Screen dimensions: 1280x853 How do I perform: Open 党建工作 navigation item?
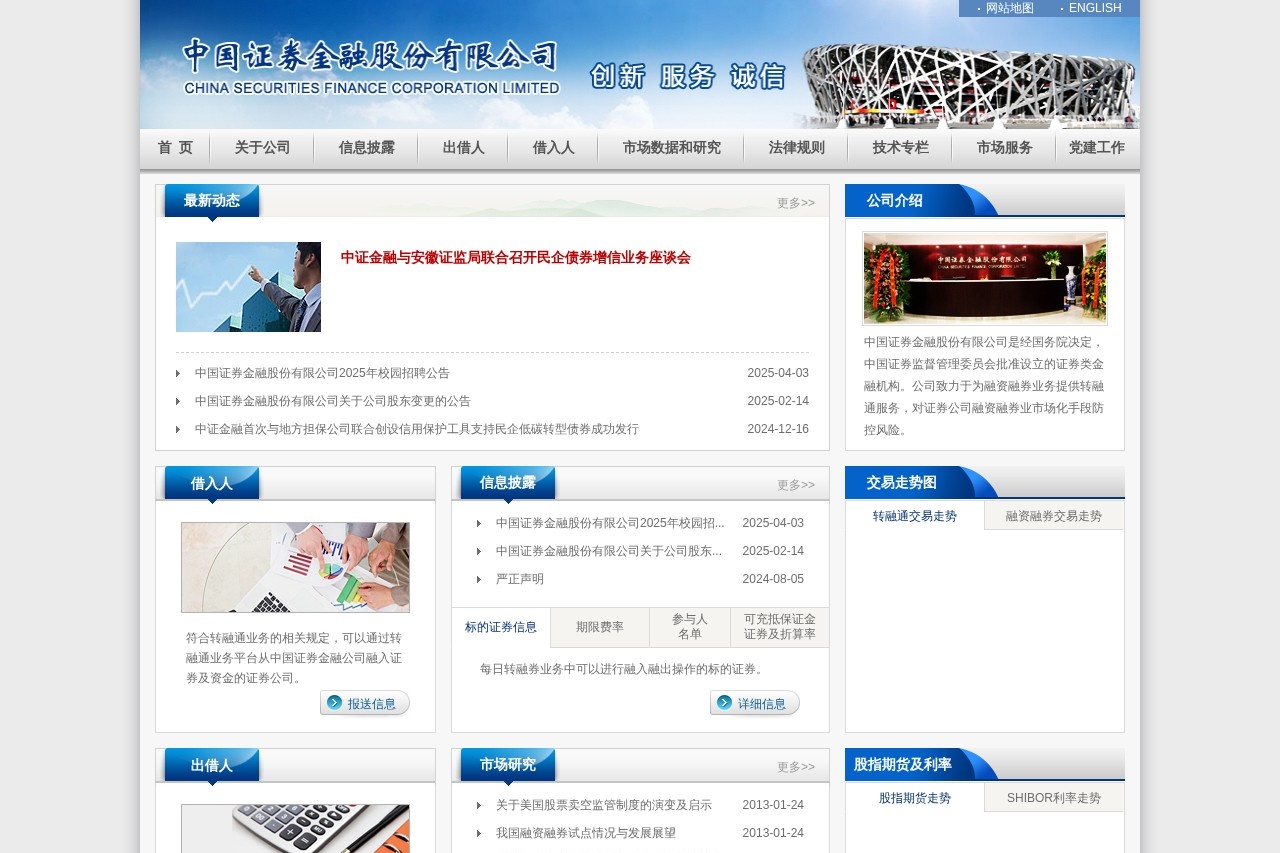[1097, 148]
